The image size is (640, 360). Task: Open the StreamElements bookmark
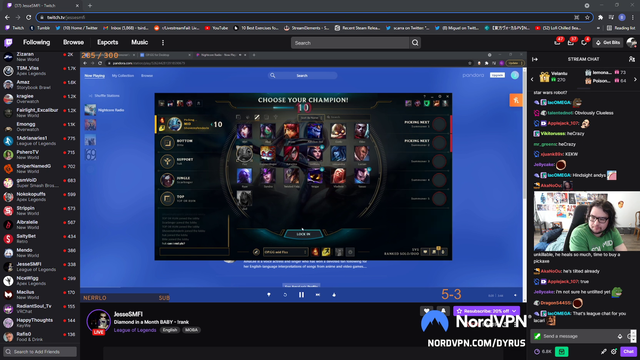pos(306,28)
